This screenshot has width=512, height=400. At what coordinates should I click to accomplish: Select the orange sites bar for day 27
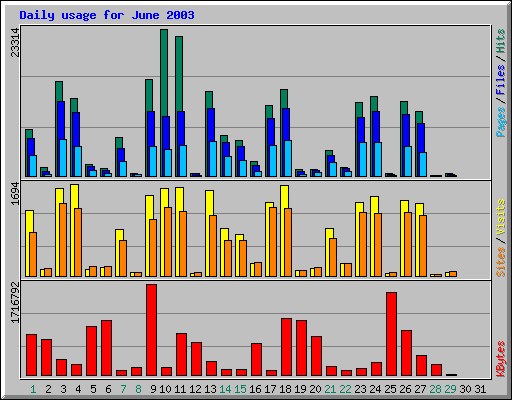coord(423,246)
